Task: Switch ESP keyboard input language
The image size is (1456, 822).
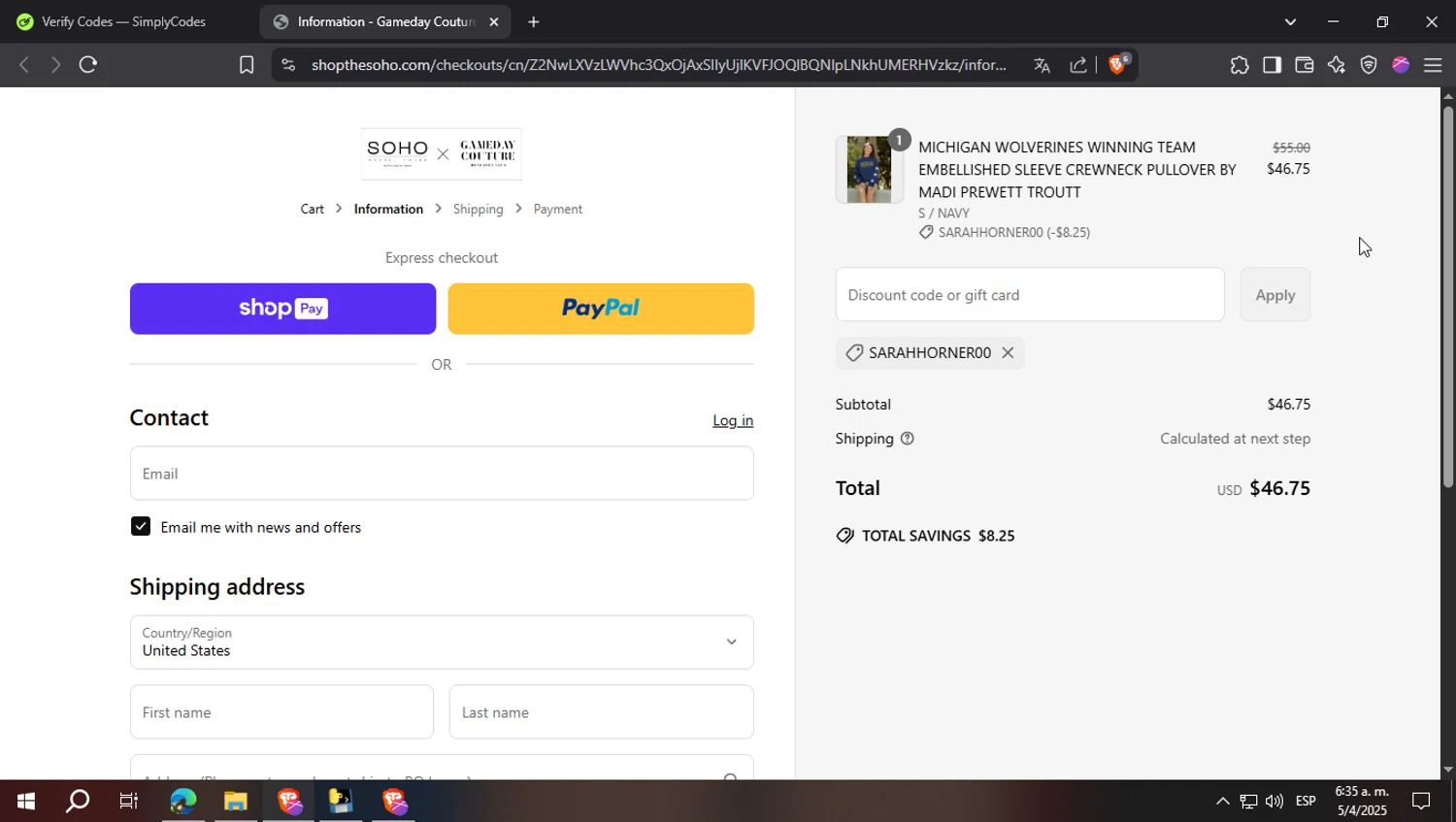Action: pyautogui.click(x=1306, y=801)
